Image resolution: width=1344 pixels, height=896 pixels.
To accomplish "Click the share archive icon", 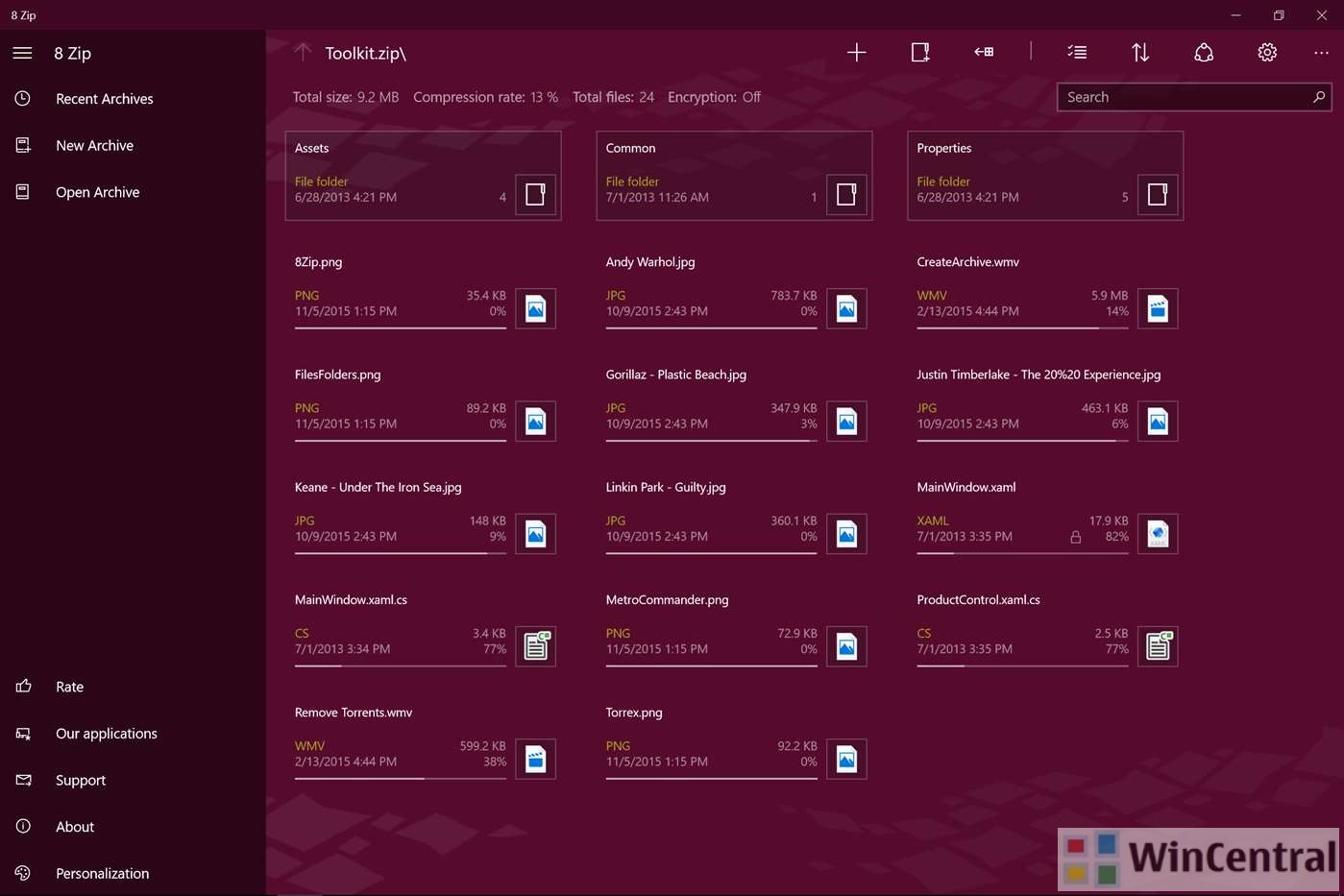I will [1204, 52].
